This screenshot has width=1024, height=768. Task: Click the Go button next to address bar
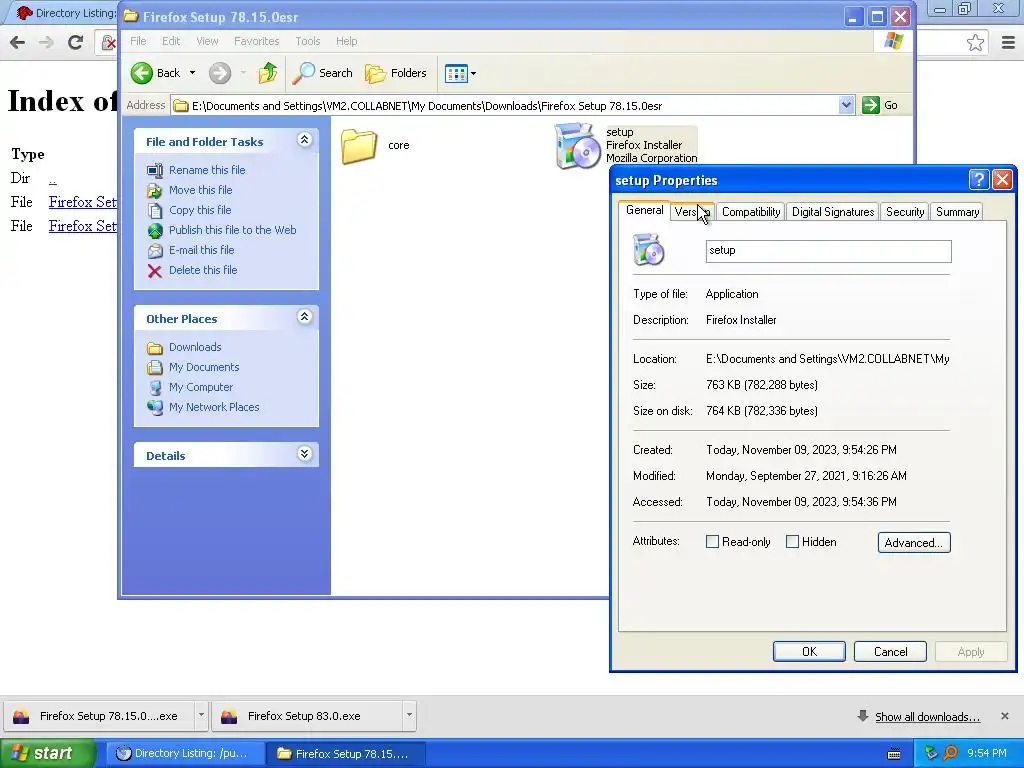[880, 105]
